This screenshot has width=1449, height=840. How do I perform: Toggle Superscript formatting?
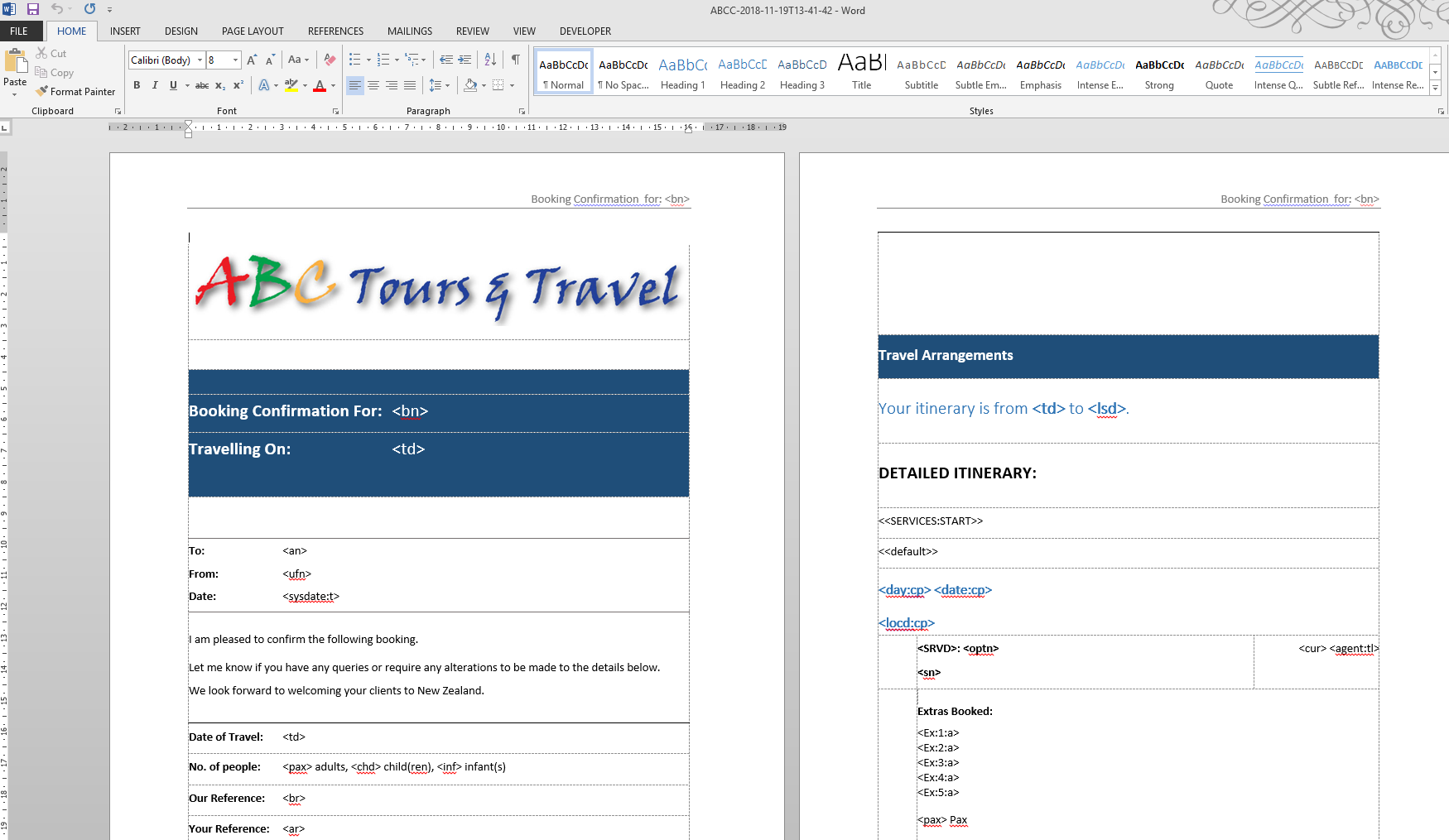click(x=238, y=85)
